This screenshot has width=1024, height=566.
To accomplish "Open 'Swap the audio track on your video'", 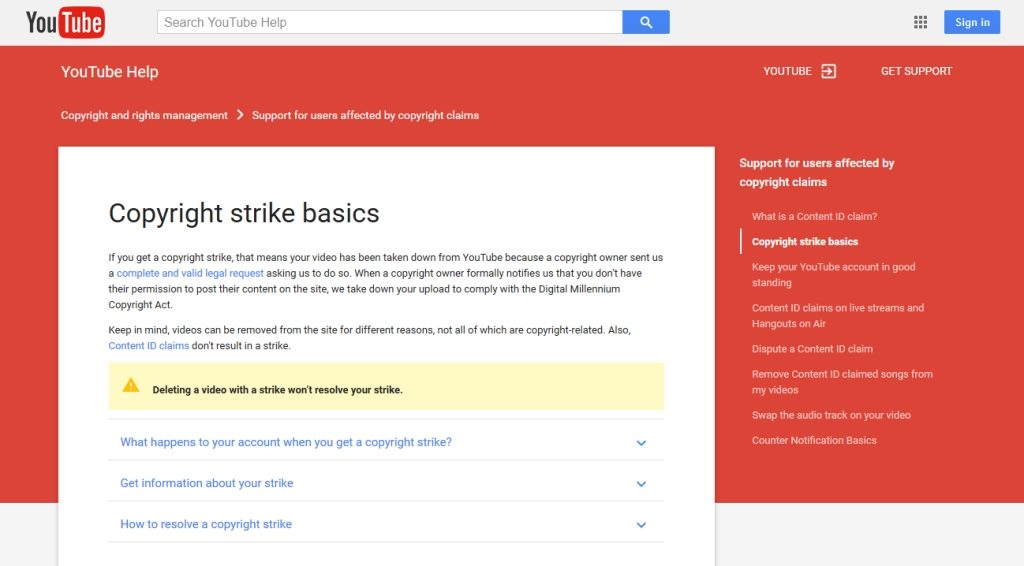I will coord(831,415).
